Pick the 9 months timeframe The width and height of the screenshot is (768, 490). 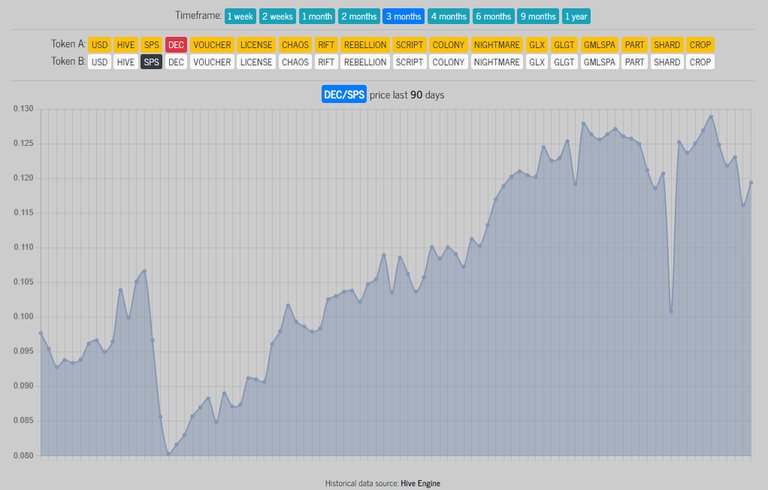[538, 16]
